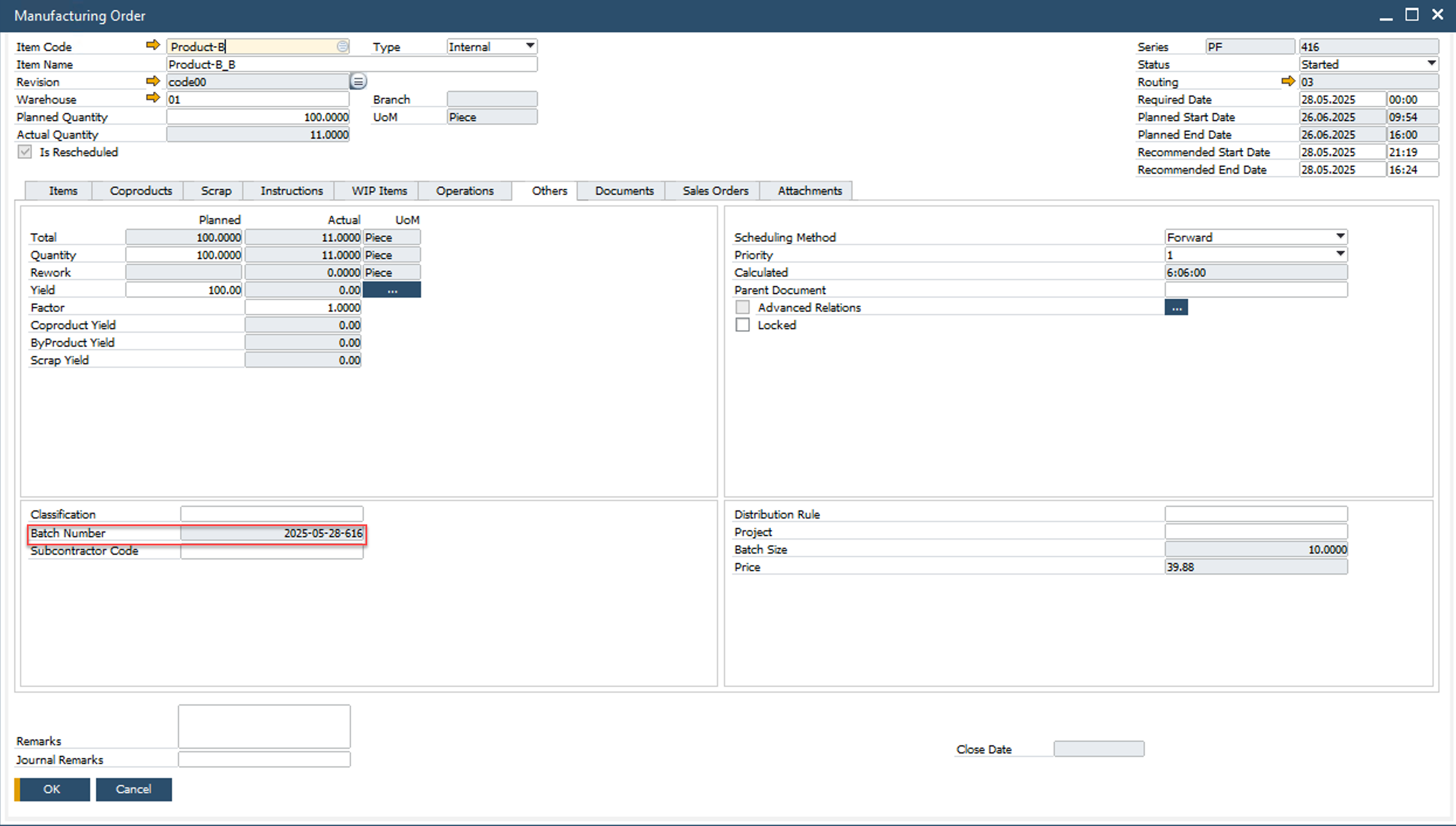
Task: Open Advanced Relations ellipsis button
Action: pyautogui.click(x=1176, y=307)
